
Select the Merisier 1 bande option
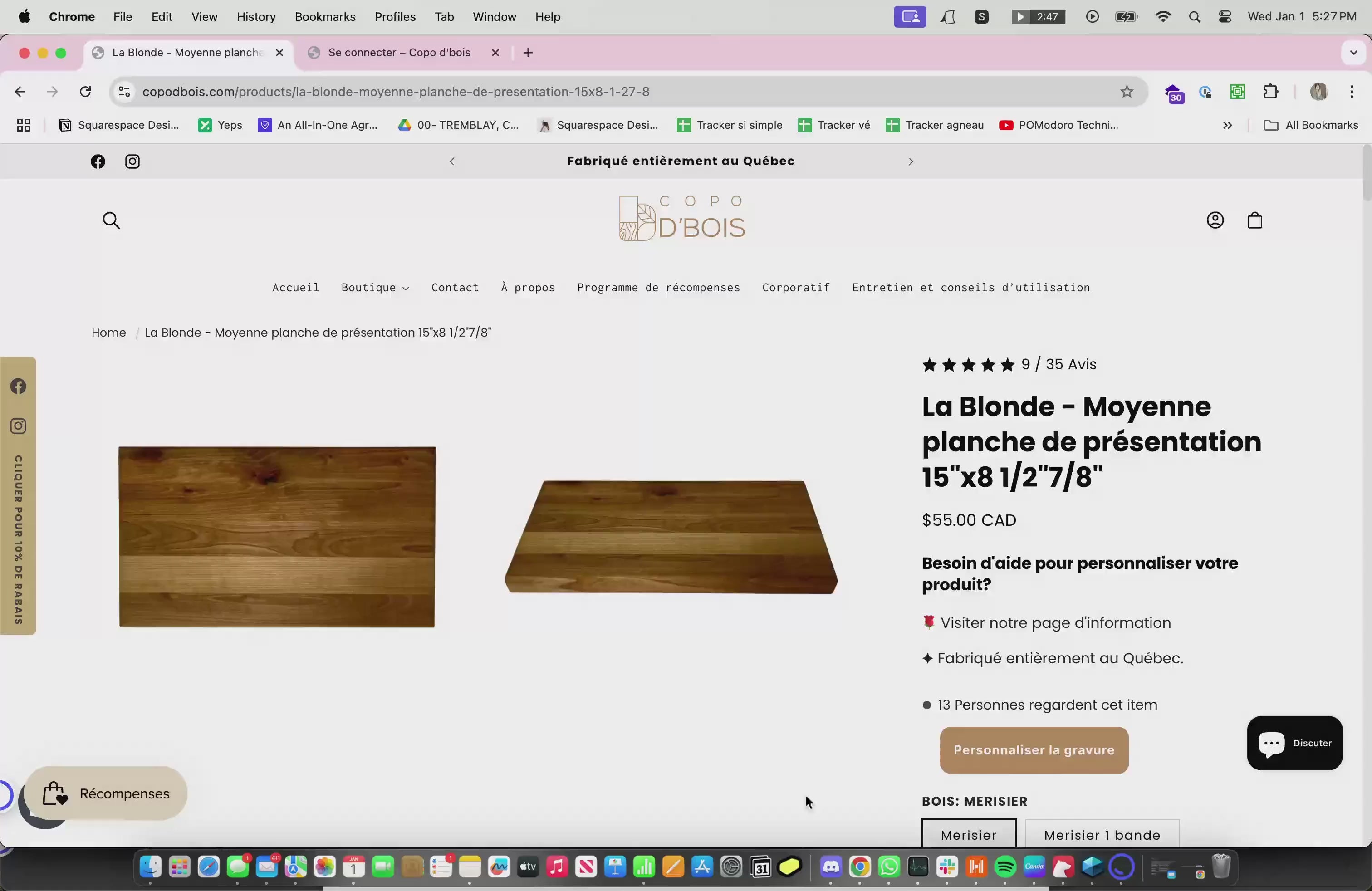[1102, 834]
